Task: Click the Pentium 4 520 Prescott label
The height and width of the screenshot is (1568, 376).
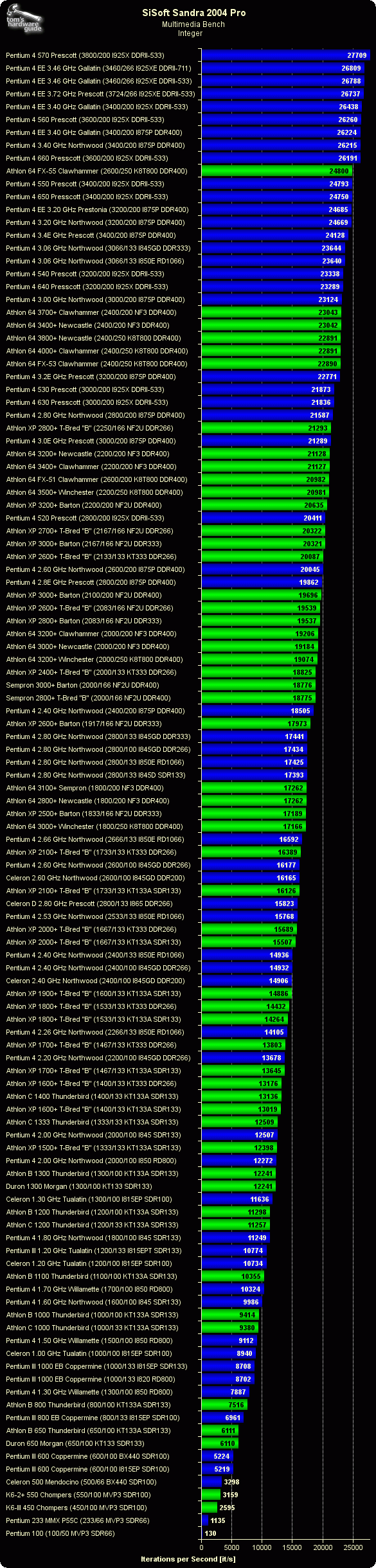Action: (x=85, y=518)
